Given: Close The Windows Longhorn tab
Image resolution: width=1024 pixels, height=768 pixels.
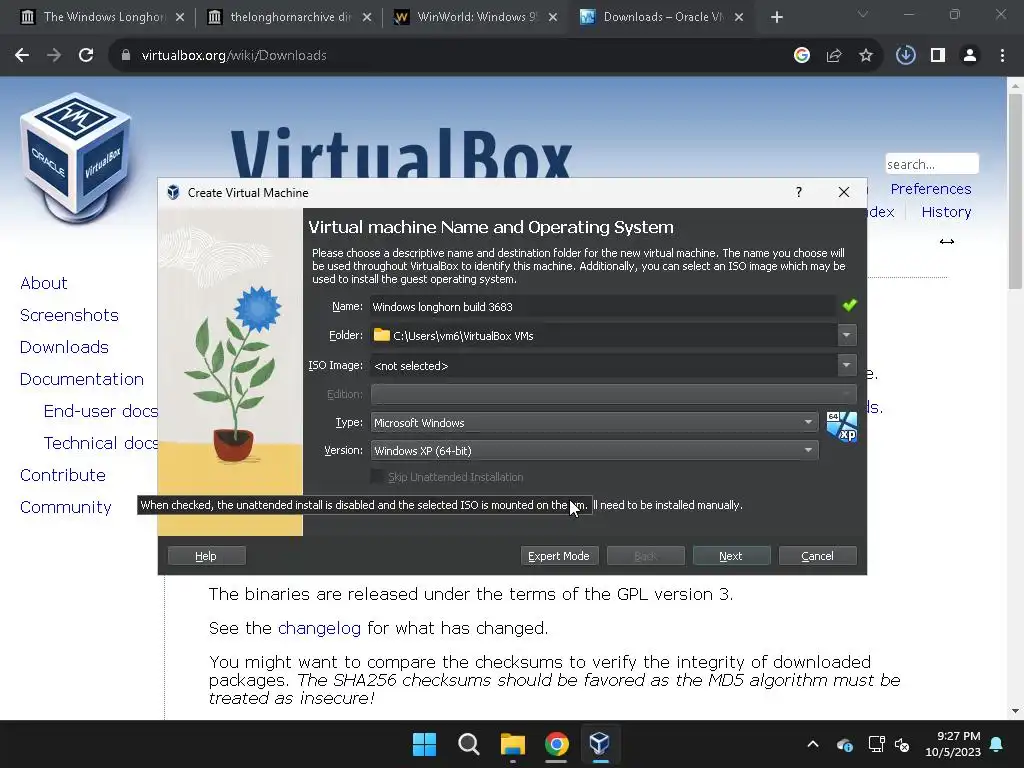Looking at the screenshot, I should coord(180,17).
